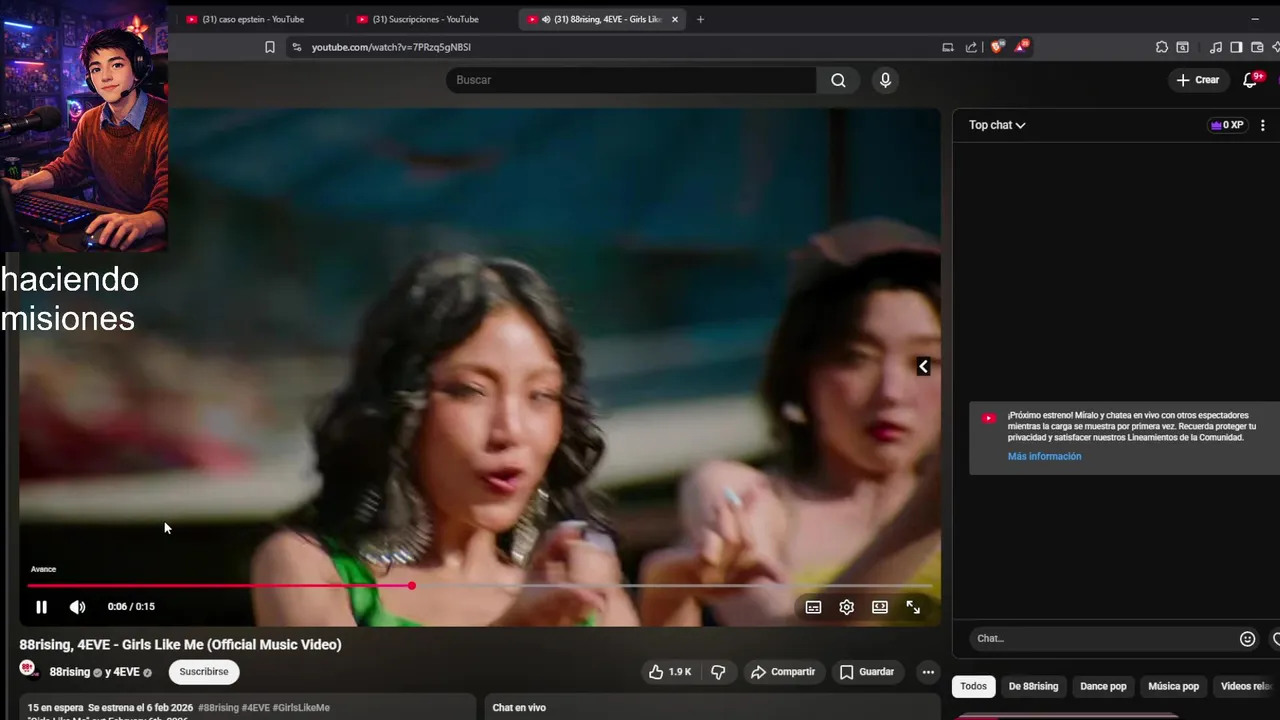This screenshot has width=1280, height=720.
Task: Toggle subtitles with the captions icon
Action: click(x=814, y=607)
